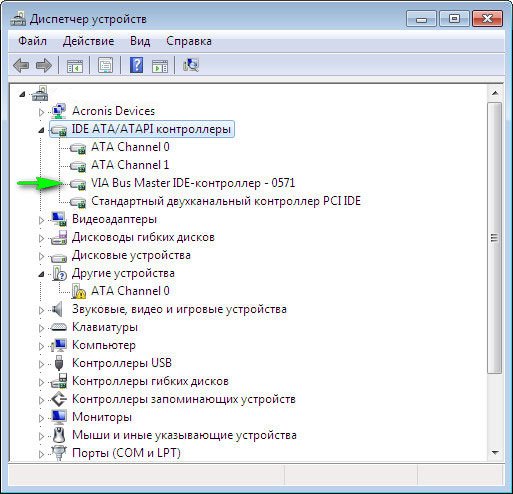Expand the Acronis Devices node
Image resolution: width=513 pixels, height=494 pixels.
(41, 112)
